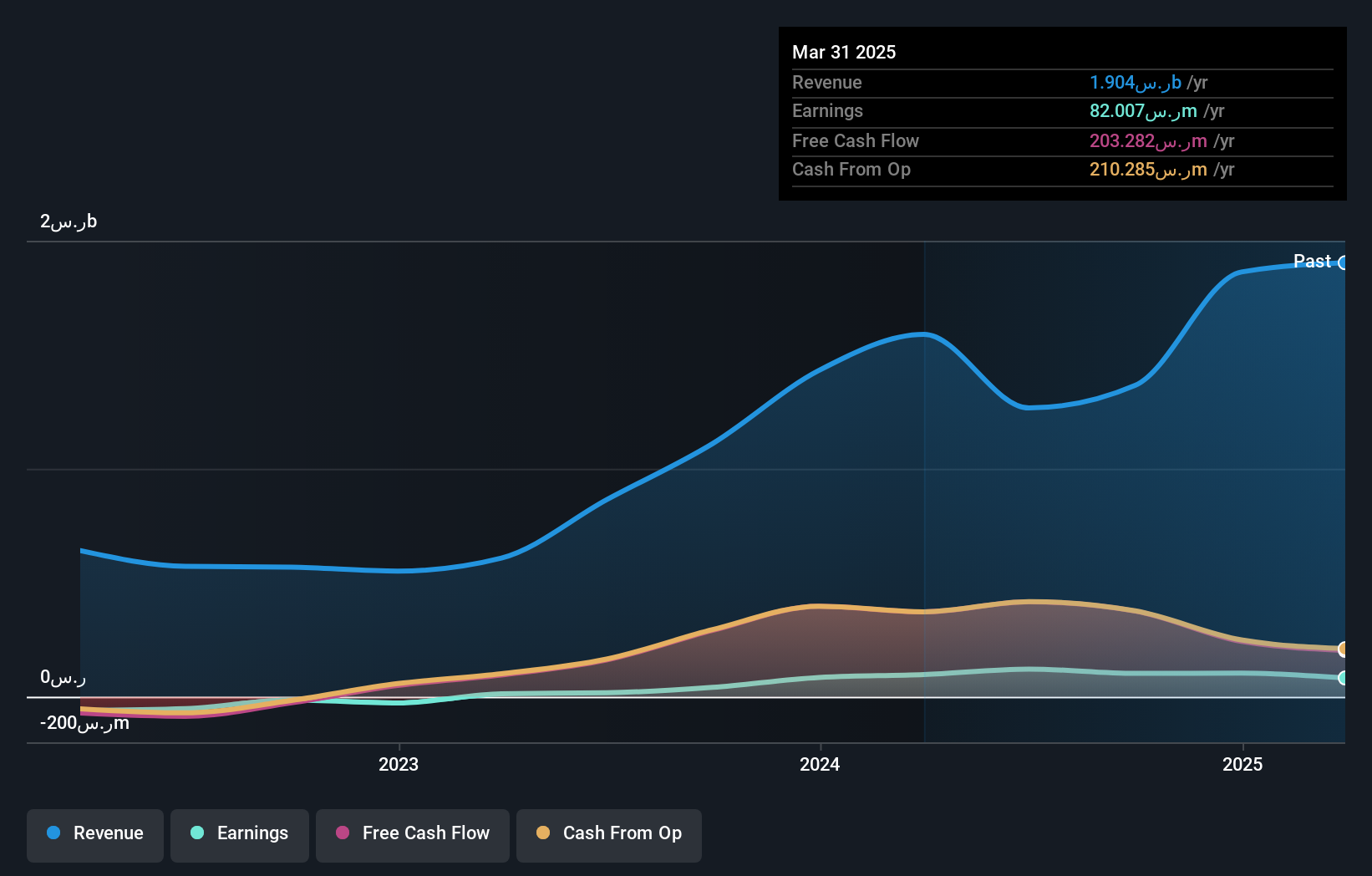1372x876 pixels.
Task: Click the 'Mar 31 2025' tooltip date
Action: tap(844, 52)
